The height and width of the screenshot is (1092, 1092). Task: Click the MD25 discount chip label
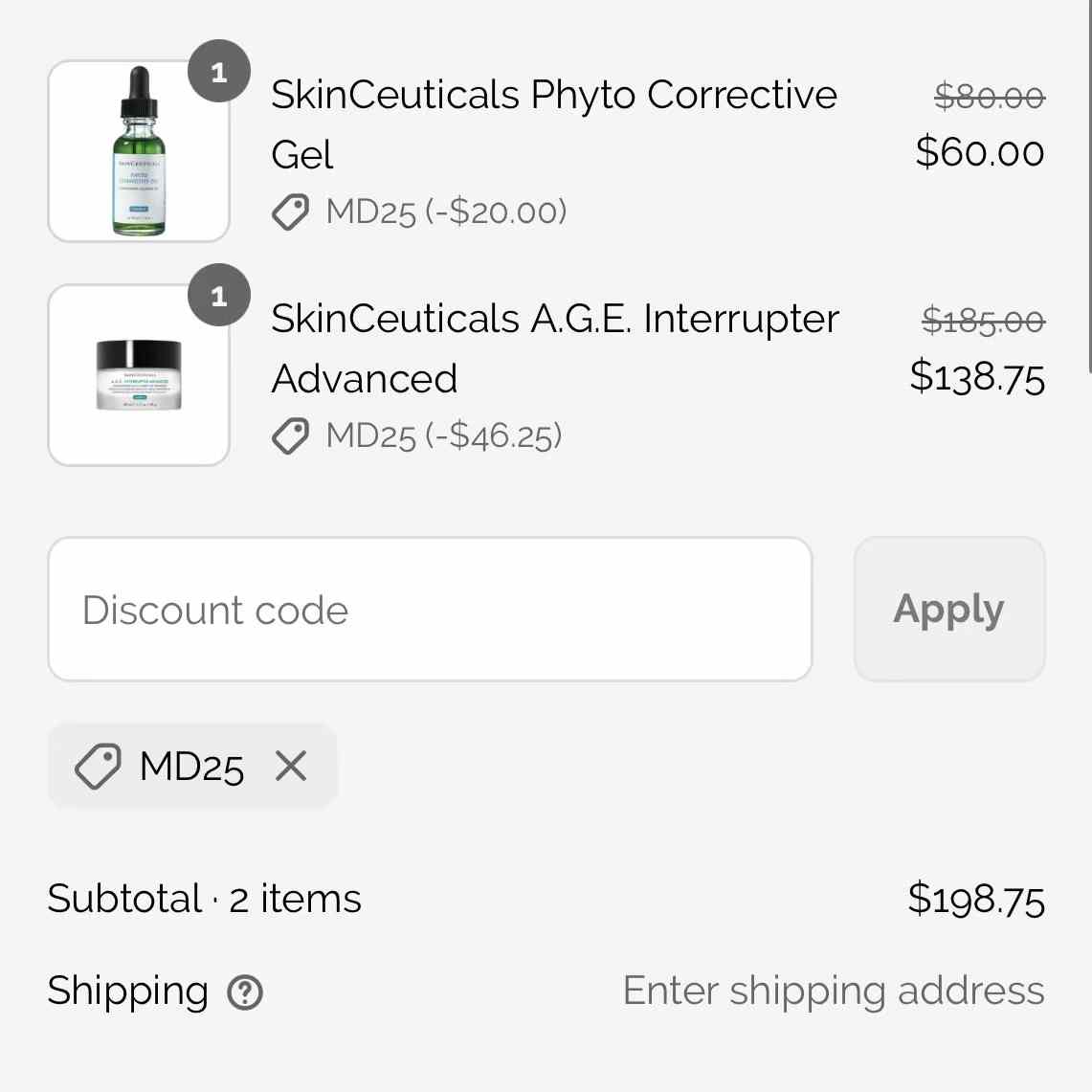pos(191,767)
